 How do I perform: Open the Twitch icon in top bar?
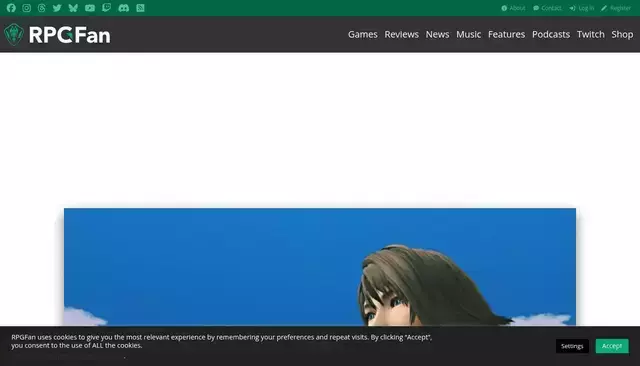point(106,8)
